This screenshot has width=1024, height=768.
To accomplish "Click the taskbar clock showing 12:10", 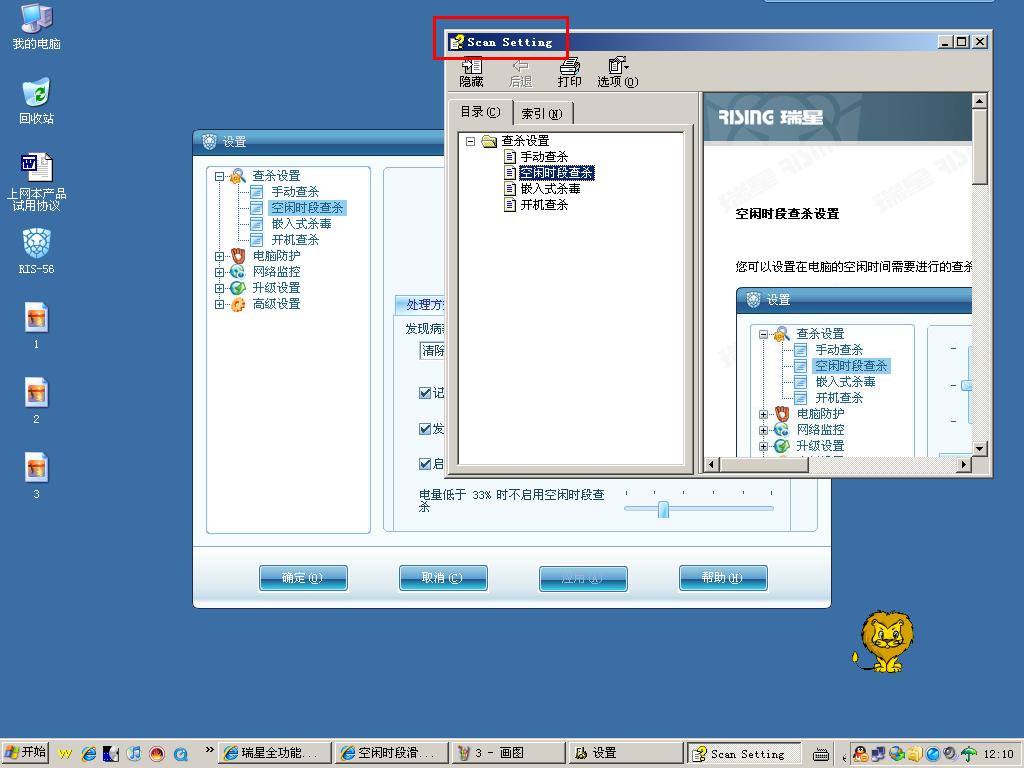I will 999,754.
